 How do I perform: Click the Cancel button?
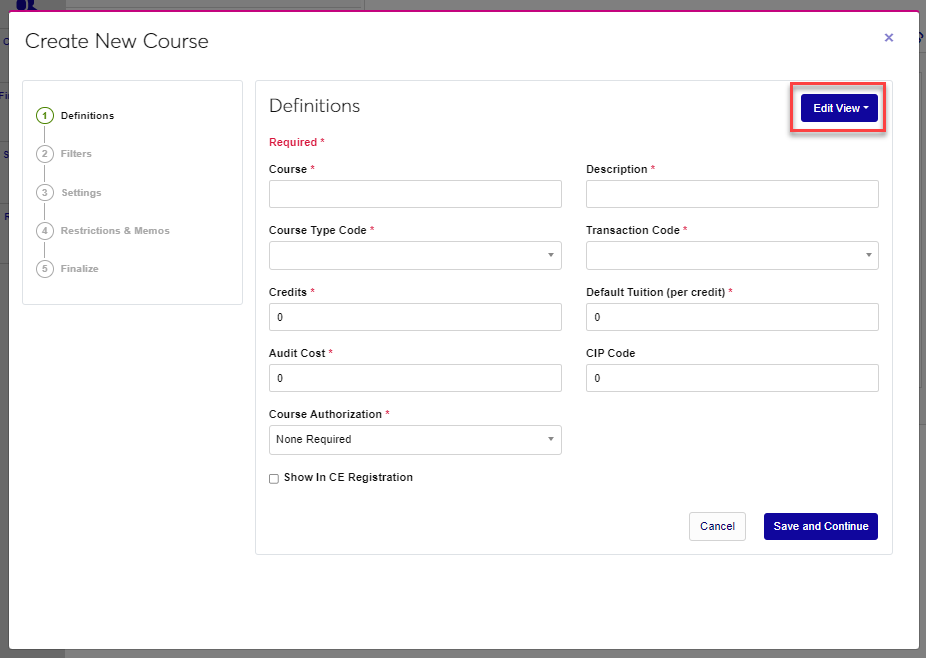(717, 527)
